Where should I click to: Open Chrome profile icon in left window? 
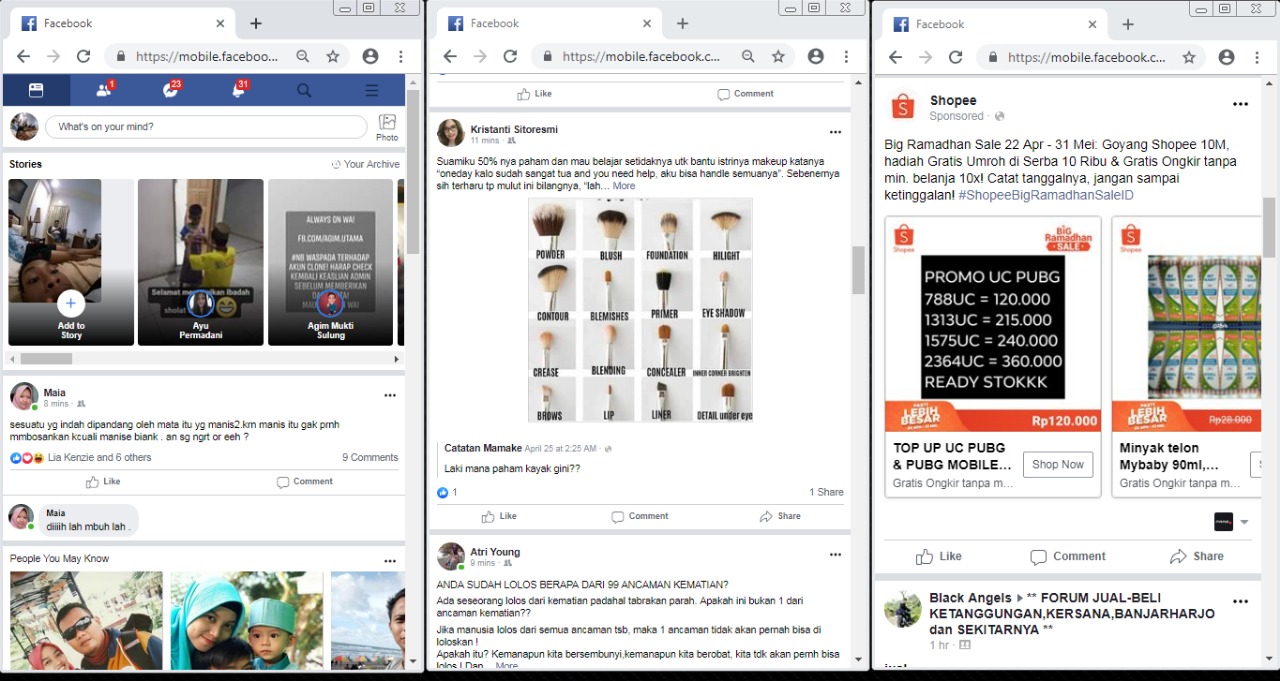click(x=370, y=57)
